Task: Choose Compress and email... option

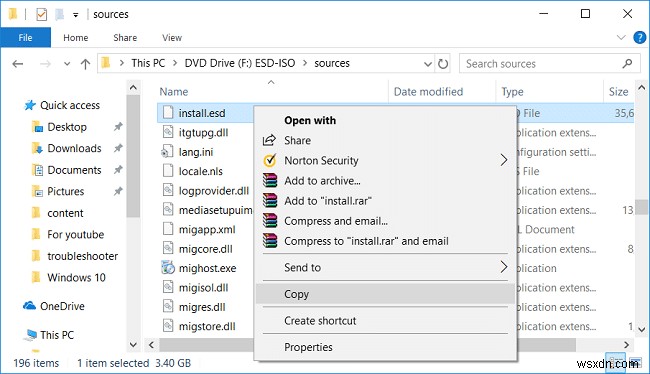Action: coord(385,221)
